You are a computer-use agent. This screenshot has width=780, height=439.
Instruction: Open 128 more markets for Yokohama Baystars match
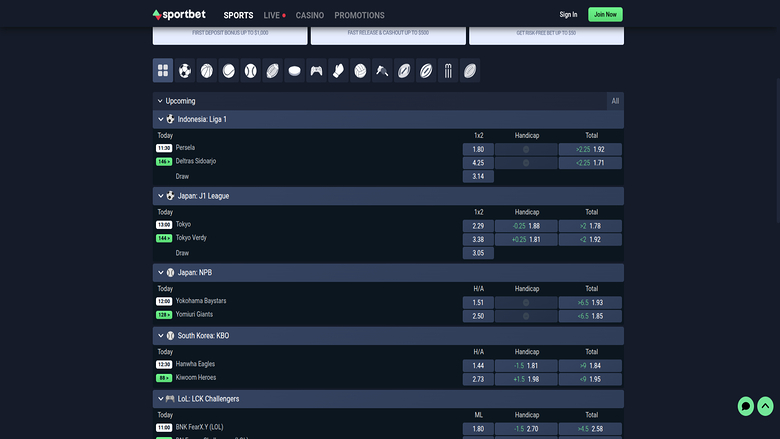click(x=164, y=315)
